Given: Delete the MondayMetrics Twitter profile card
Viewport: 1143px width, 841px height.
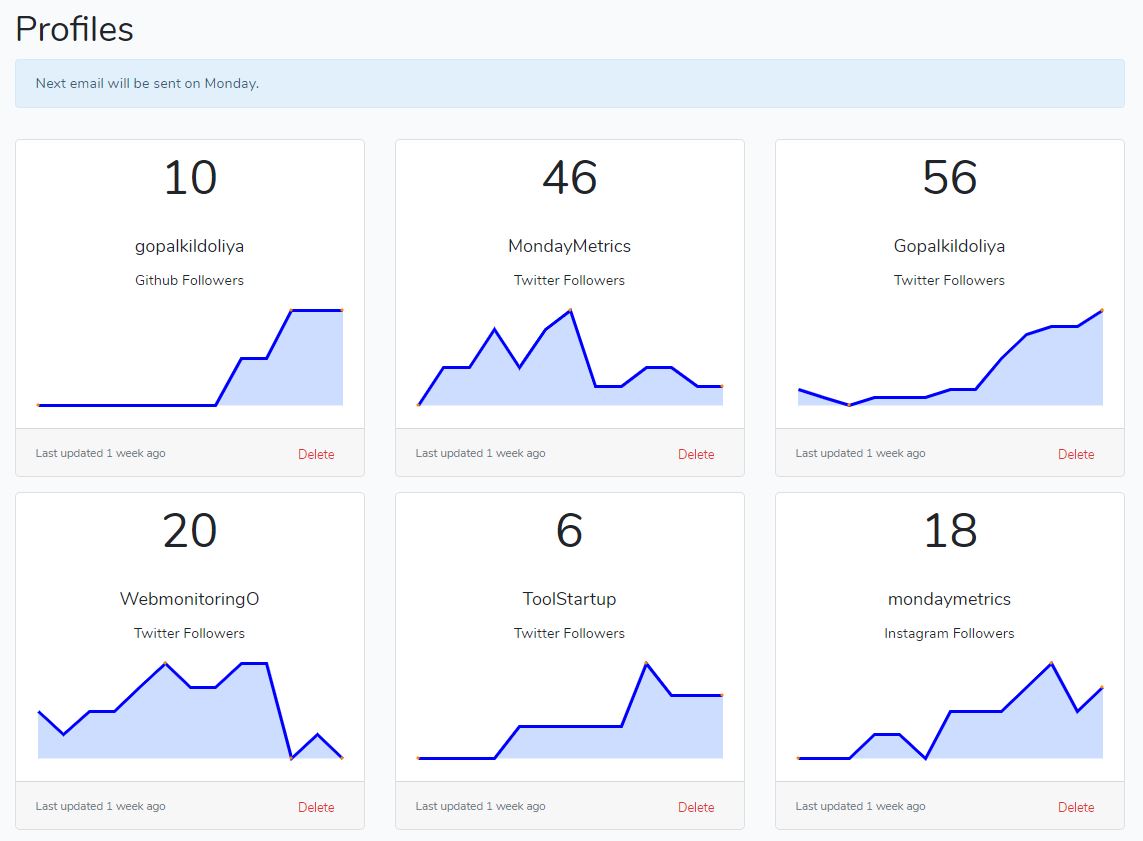Looking at the screenshot, I should [696, 454].
